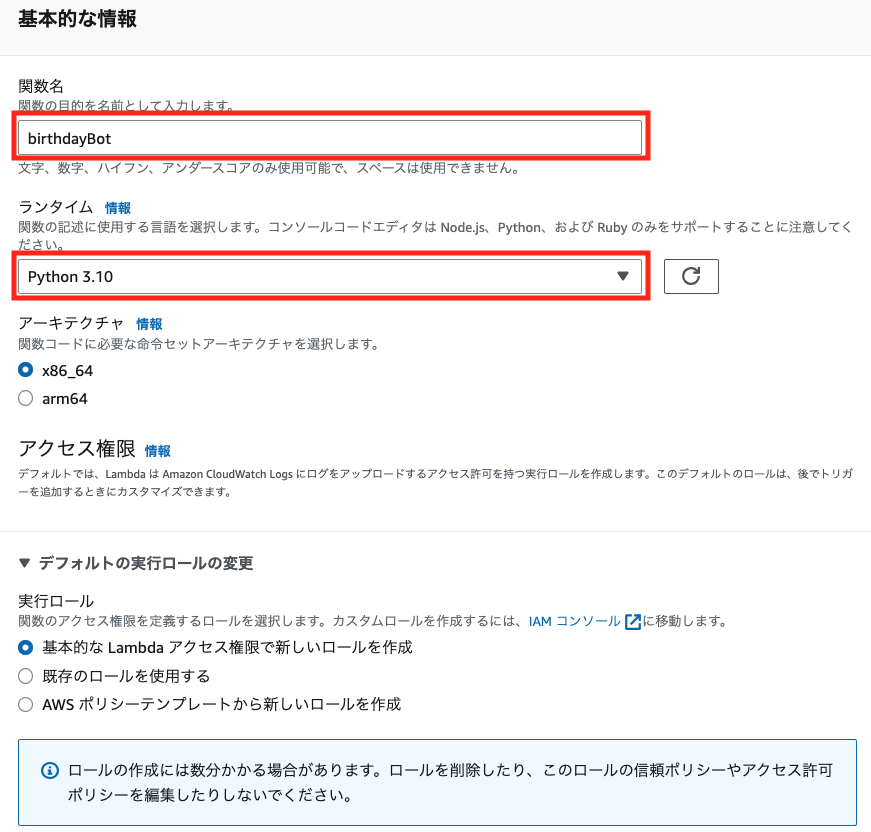The width and height of the screenshot is (871, 832).
Task: Click the disclosure triangle before デフォルトの実行ロールの変更
Action: [x=25, y=563]
